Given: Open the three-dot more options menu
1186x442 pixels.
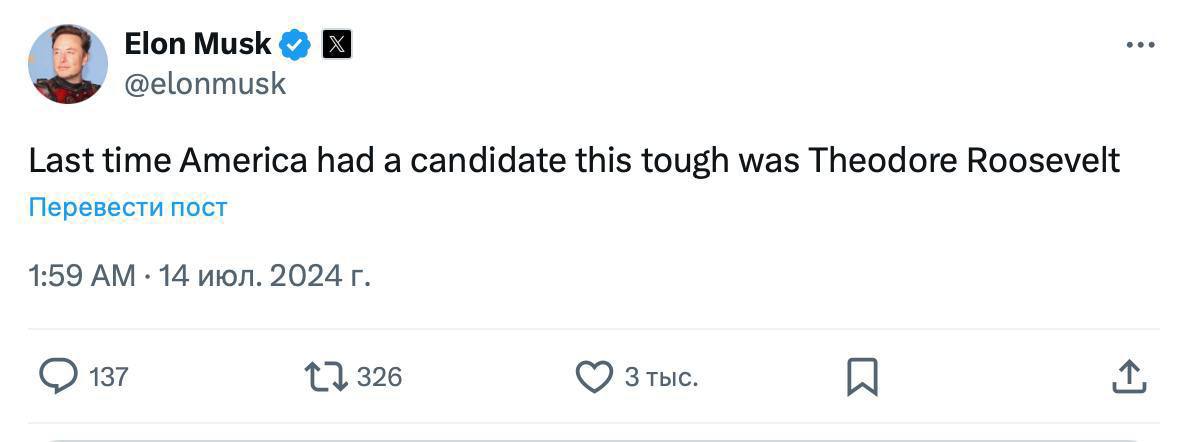Looking at the screenshot, I should pos(1140,45).
